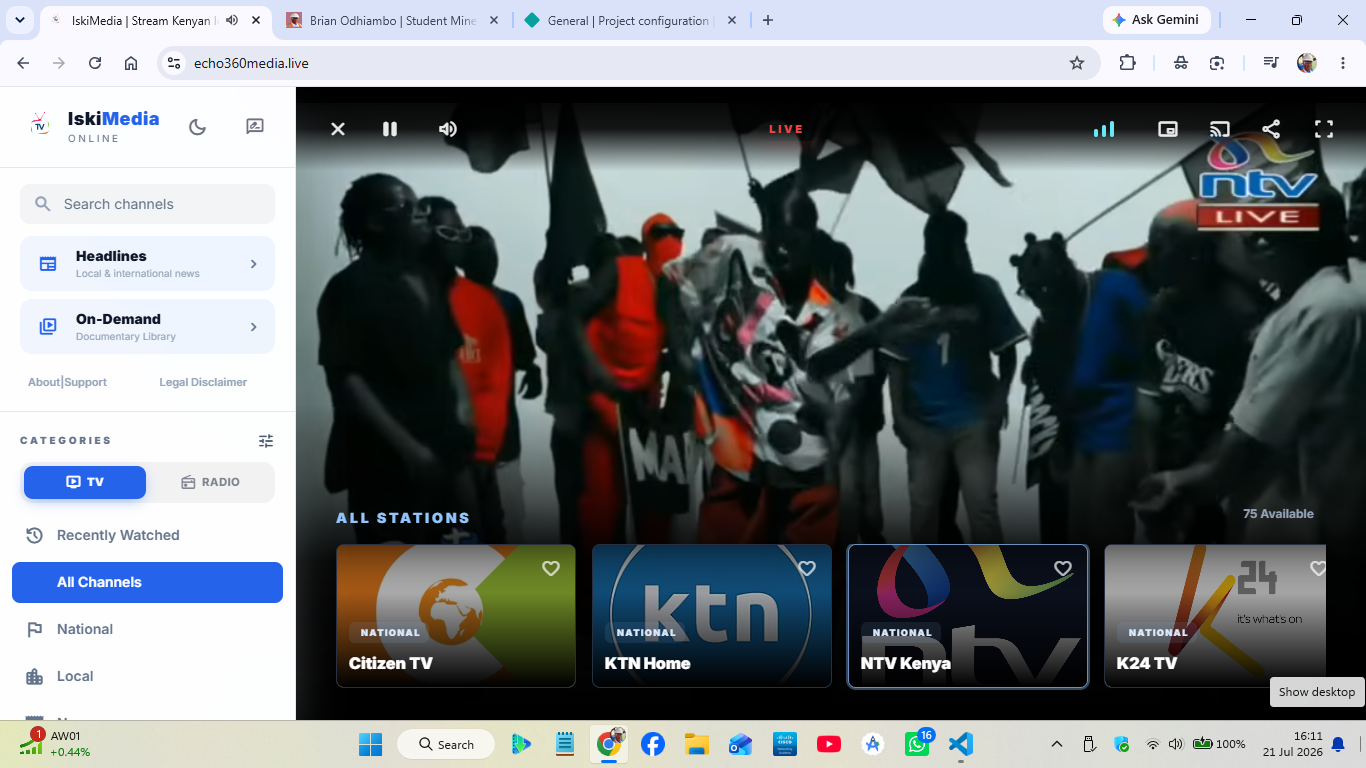Image resolution: width=1366 pixels, height=768 pixels.
Task: Open the Support link
Action: click(85, 382)
